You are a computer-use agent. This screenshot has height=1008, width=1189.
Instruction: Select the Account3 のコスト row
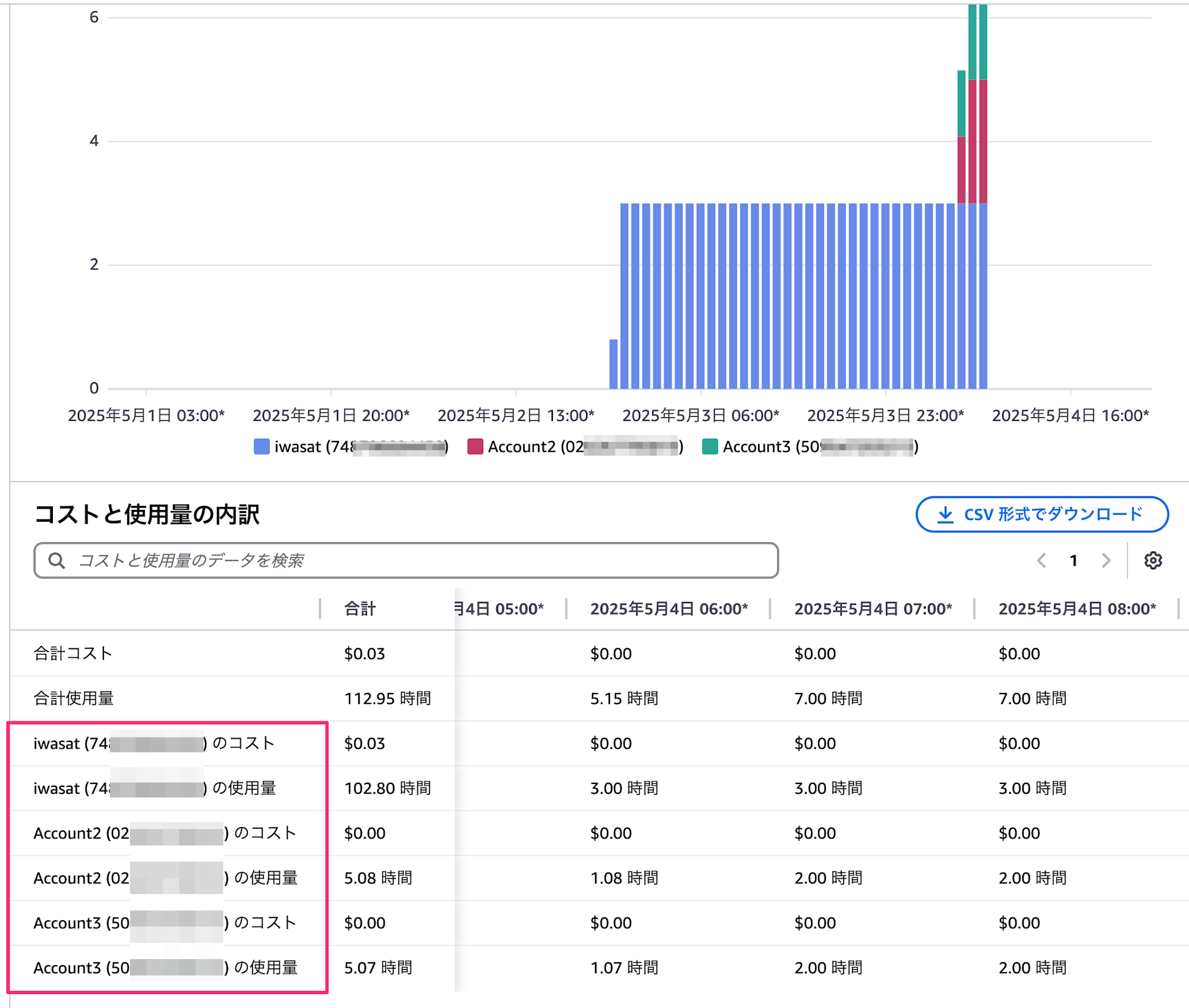165,923
